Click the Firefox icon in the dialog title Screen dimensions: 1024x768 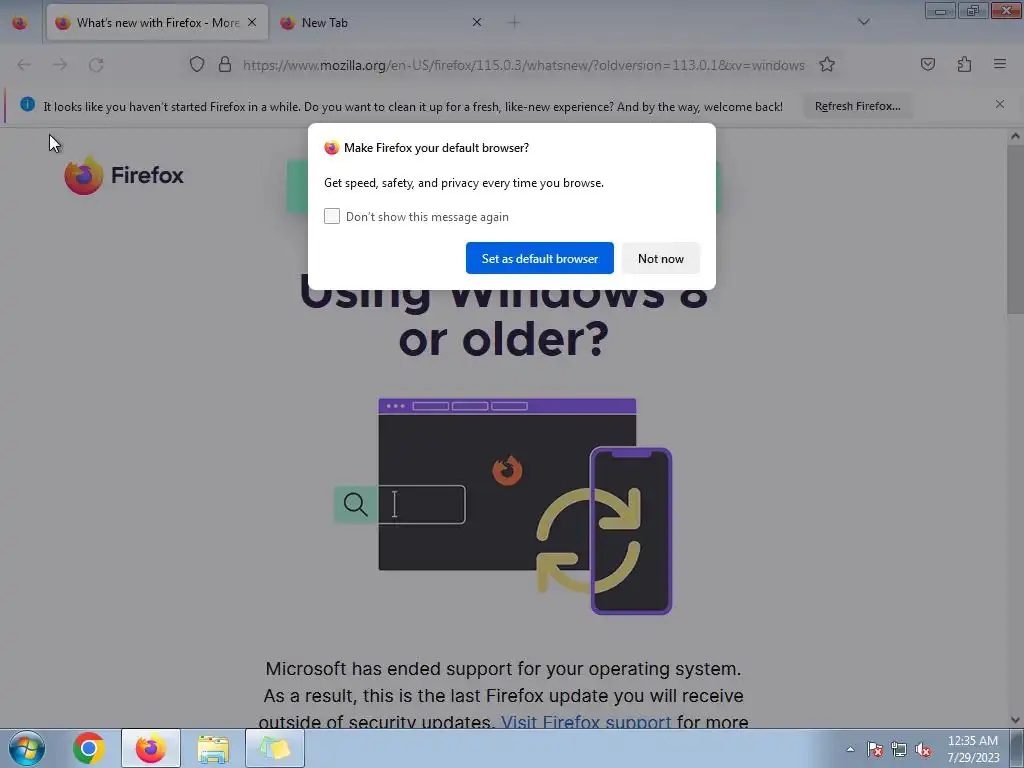(x=332, y=148)
